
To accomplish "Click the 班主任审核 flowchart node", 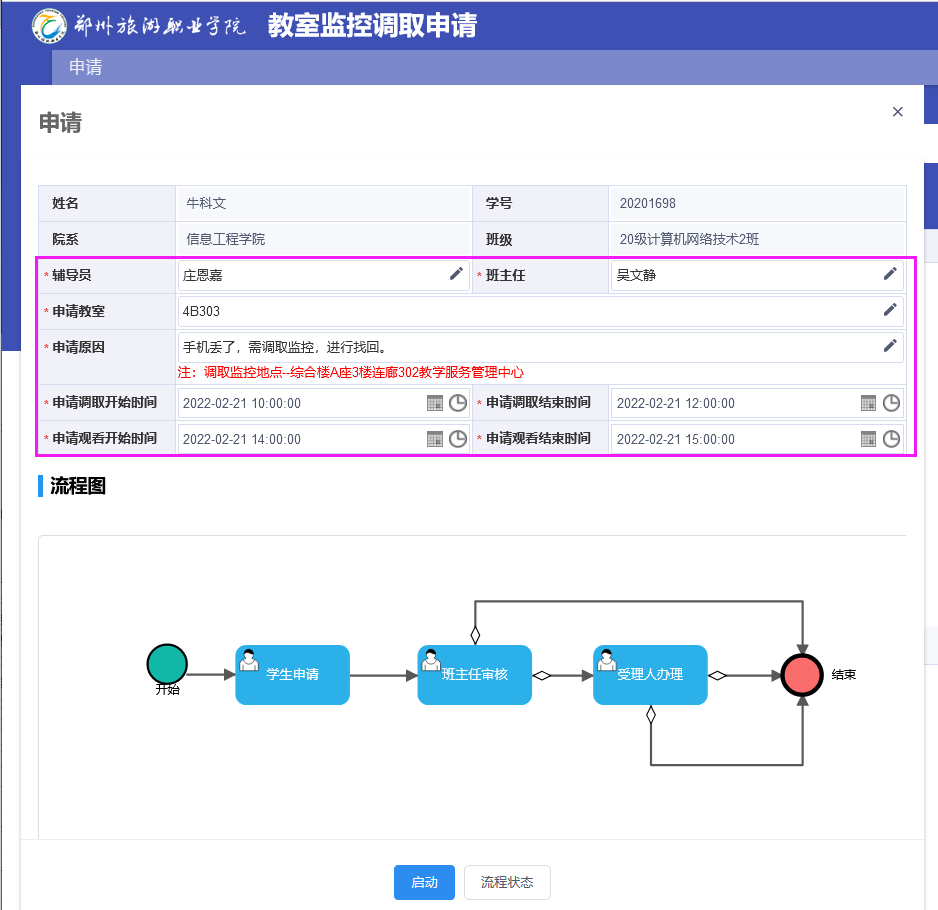I will pyautogui.click(x=474, y=675).
